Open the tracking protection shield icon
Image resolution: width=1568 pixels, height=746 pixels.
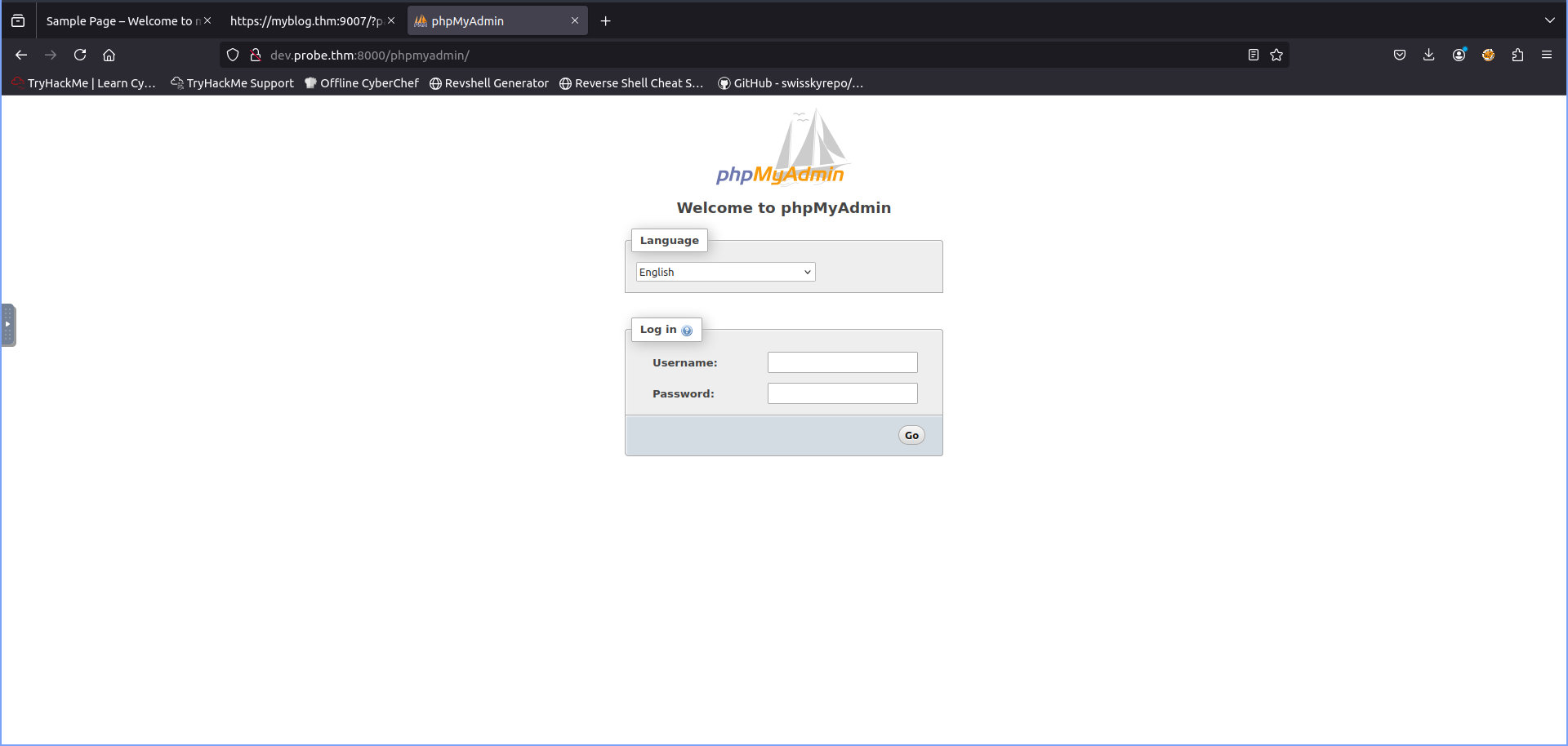click(233, 55)
